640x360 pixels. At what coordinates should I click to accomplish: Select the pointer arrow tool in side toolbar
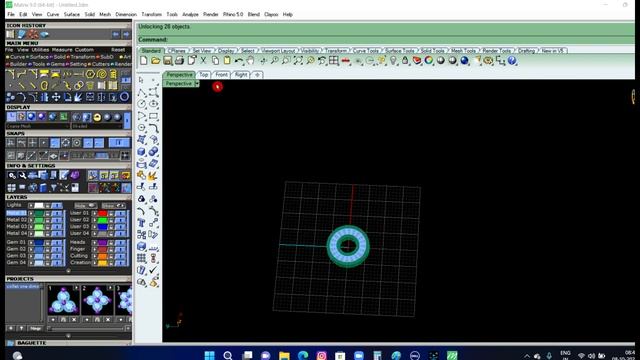[x=142, y=80]
